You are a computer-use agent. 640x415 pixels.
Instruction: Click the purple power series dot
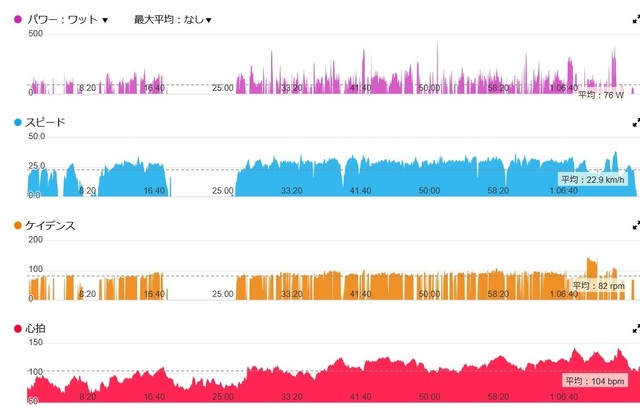(x=19, y=19)
